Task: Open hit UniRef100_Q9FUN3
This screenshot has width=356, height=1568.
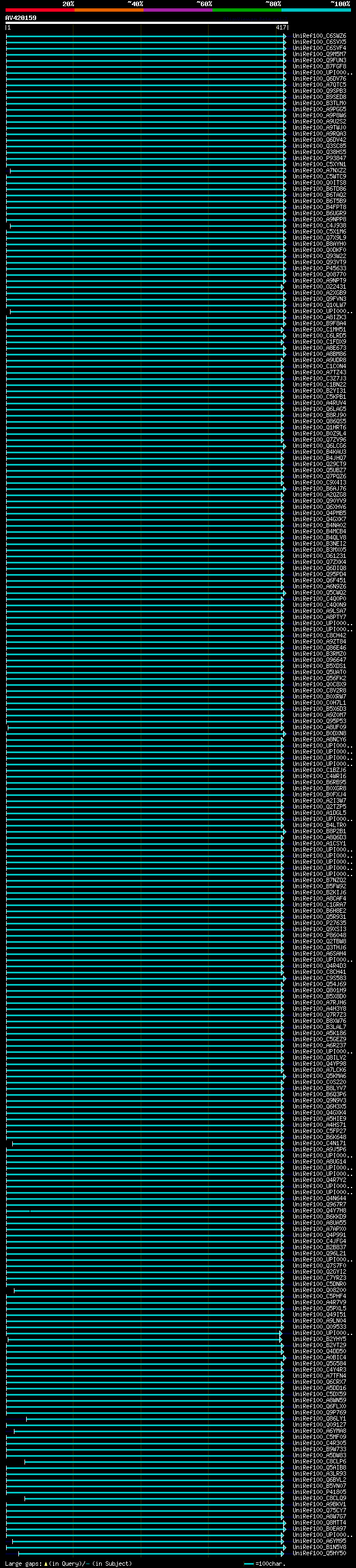Action: 319,60
